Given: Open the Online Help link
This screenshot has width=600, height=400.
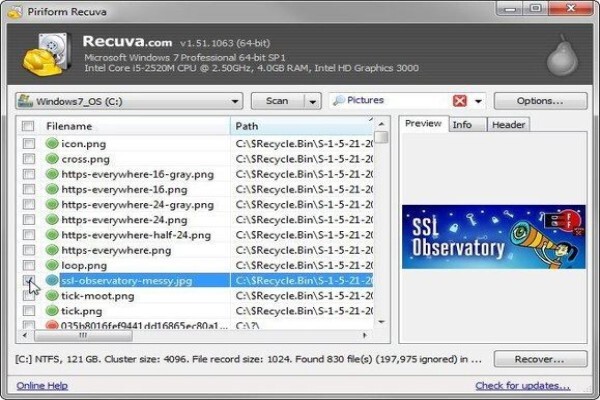Looking at the screenshot, I should click(42, 385).
